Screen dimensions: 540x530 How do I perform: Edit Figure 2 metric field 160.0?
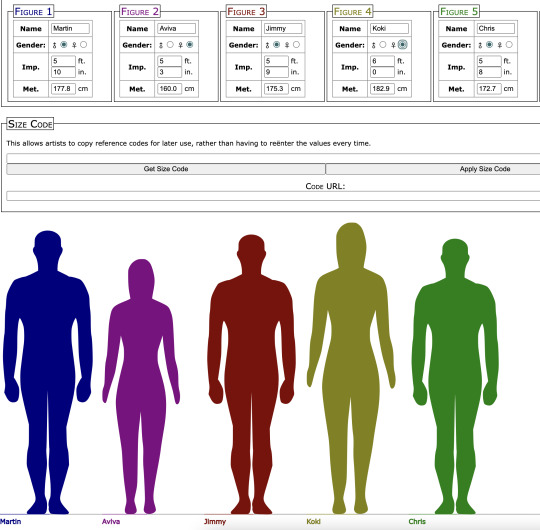click(x=169, y=89)
